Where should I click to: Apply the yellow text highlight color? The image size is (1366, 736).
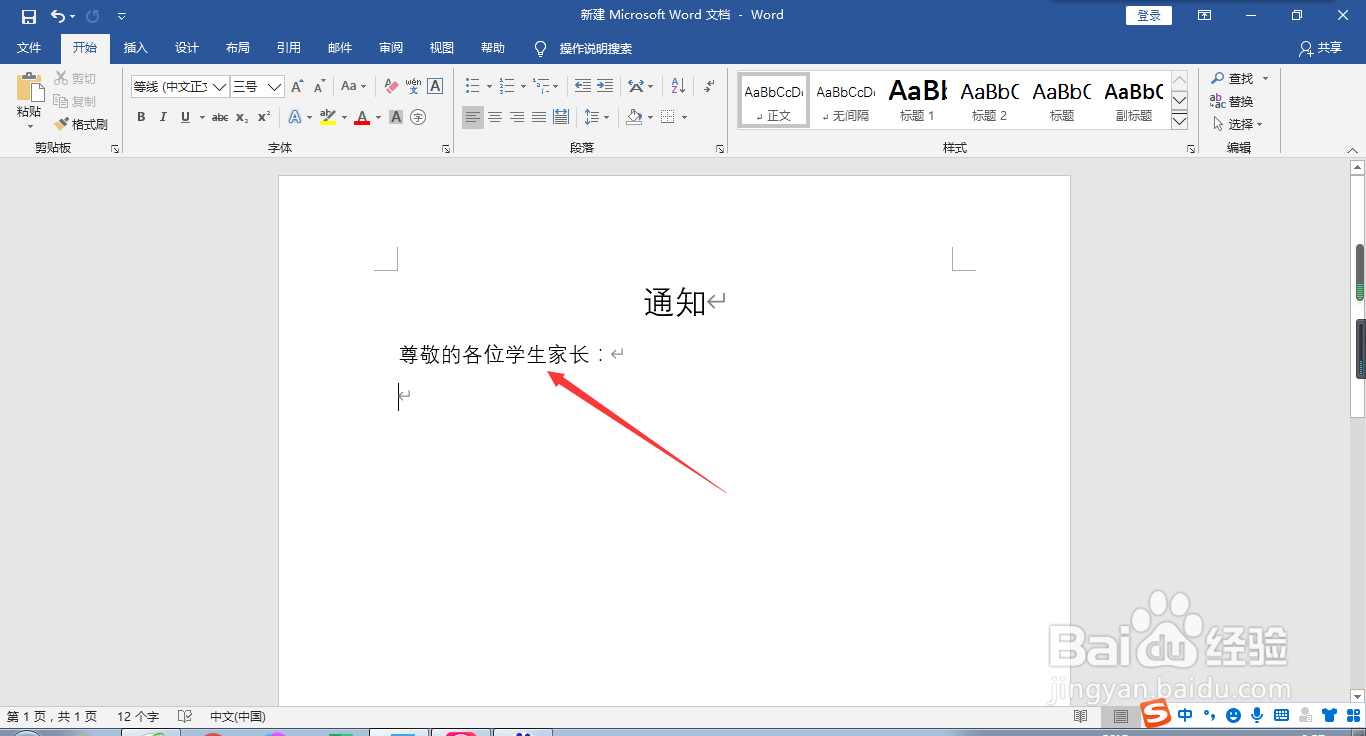tap(328, 117)
